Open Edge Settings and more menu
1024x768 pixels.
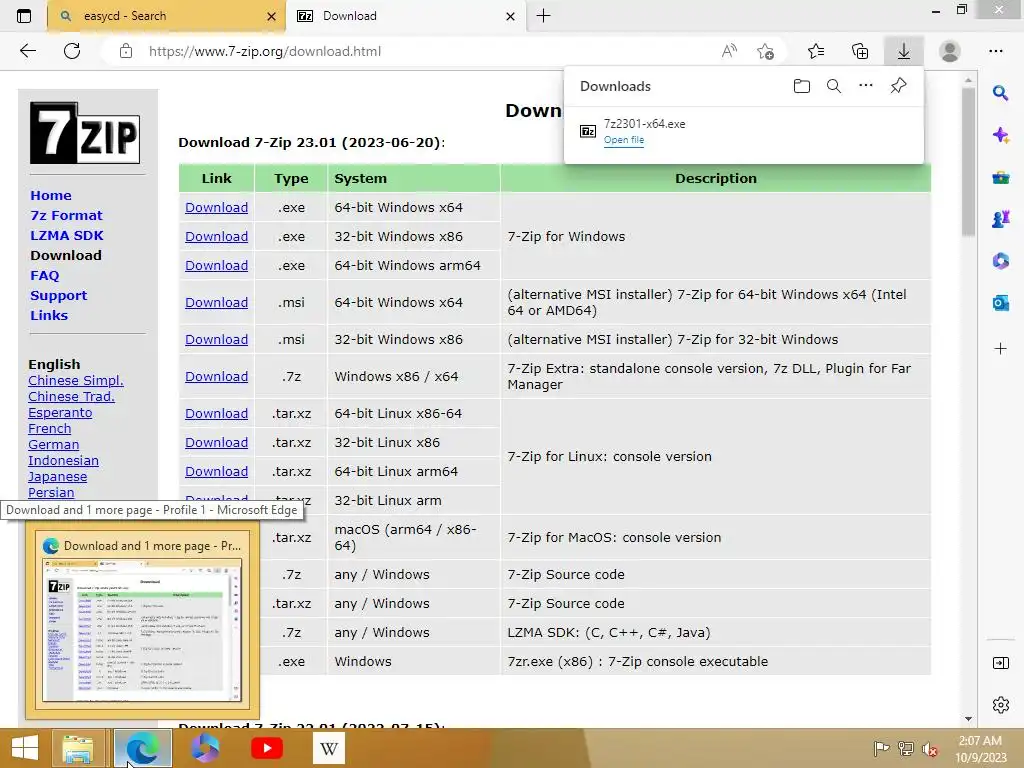995,51
